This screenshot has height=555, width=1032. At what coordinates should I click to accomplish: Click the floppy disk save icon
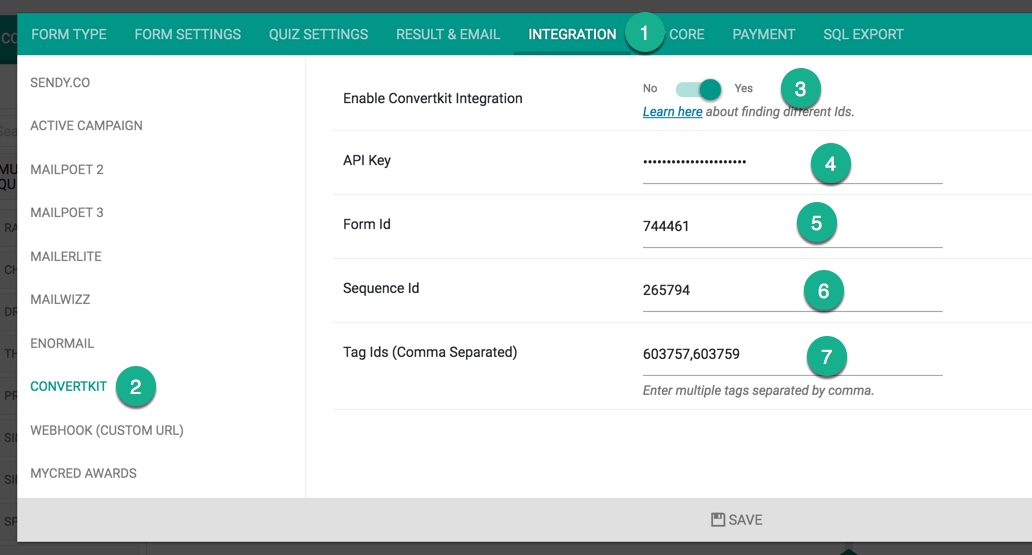coord(717,519)
